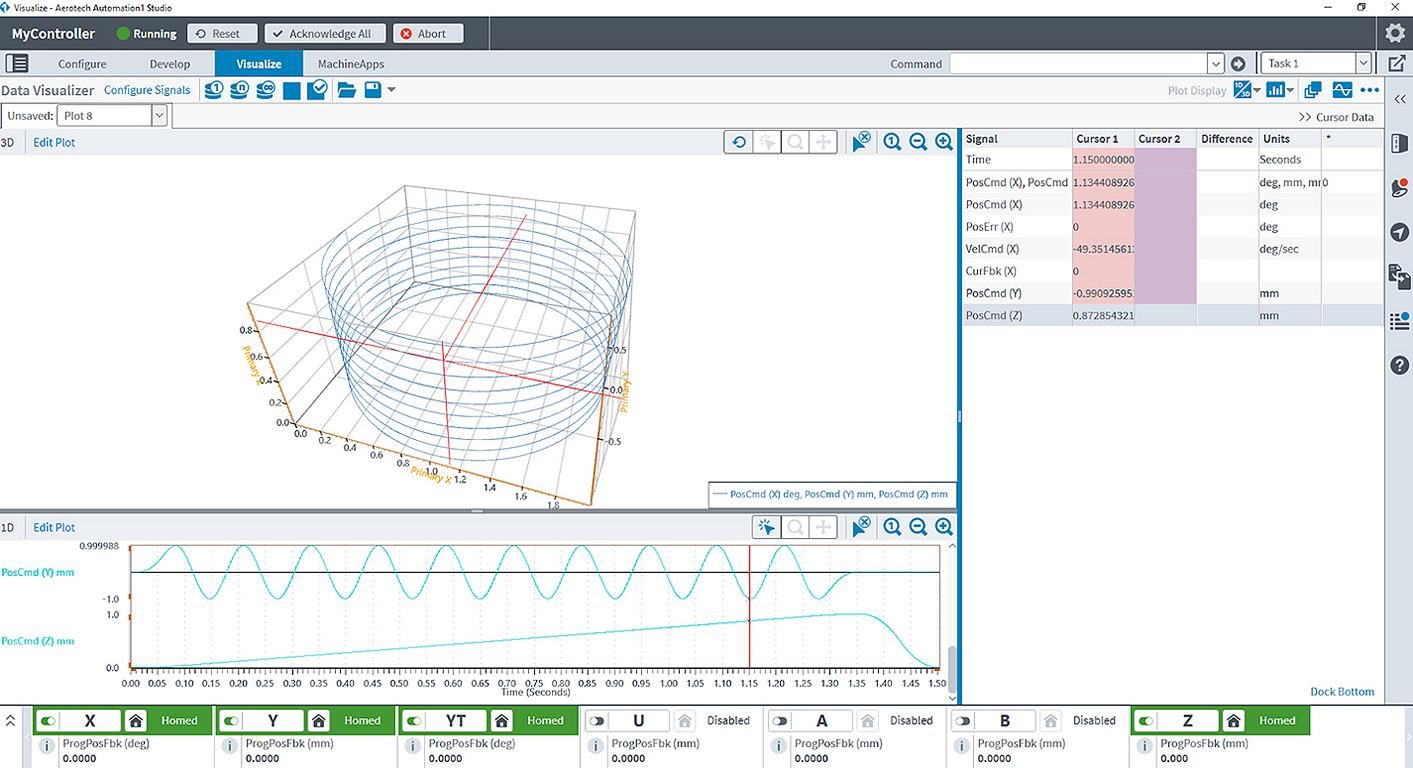
Task: Clear cursors in 1D plot
Action: coord(861,527)
